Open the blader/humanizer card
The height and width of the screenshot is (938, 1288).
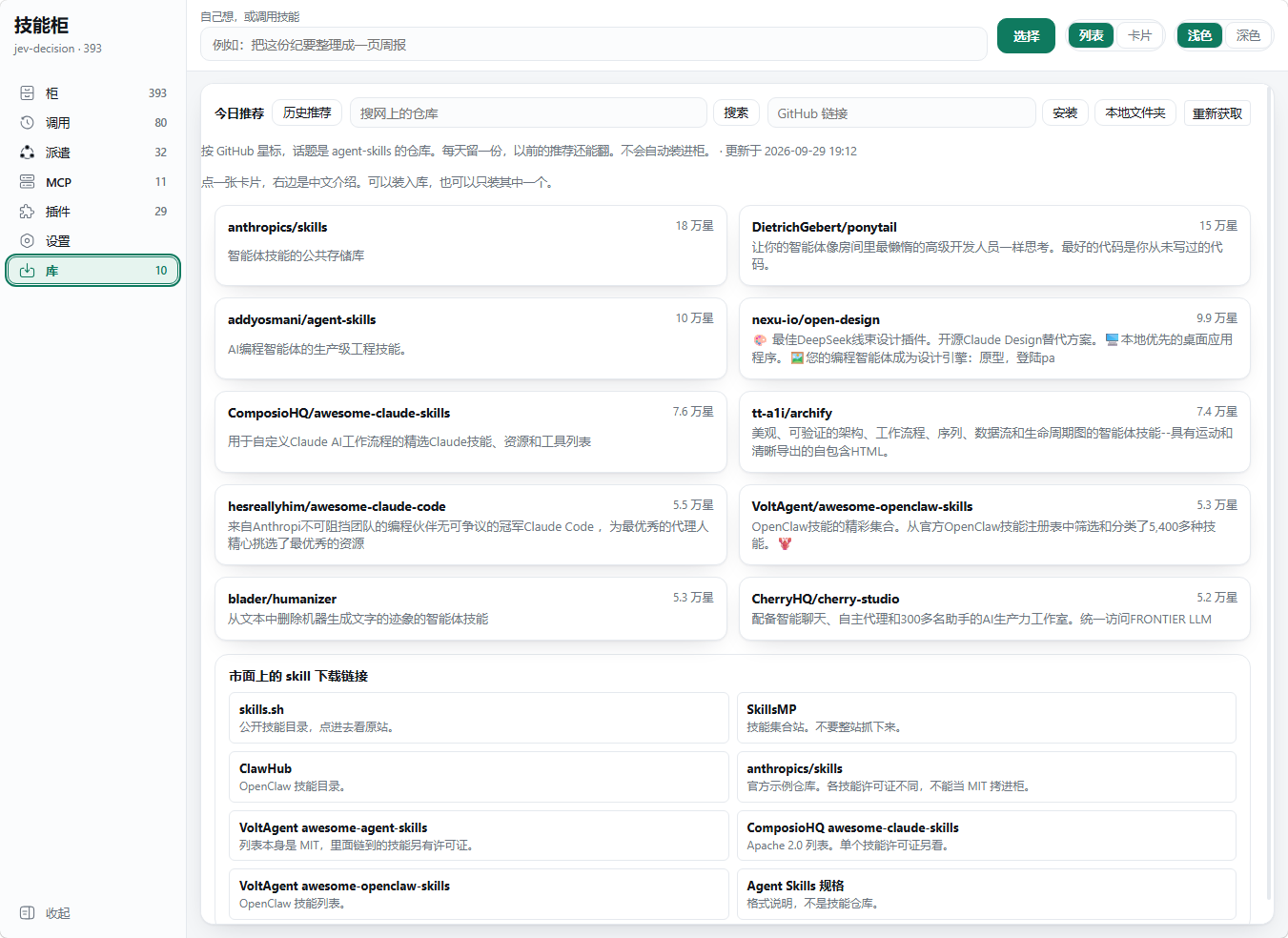coord(471,608)
